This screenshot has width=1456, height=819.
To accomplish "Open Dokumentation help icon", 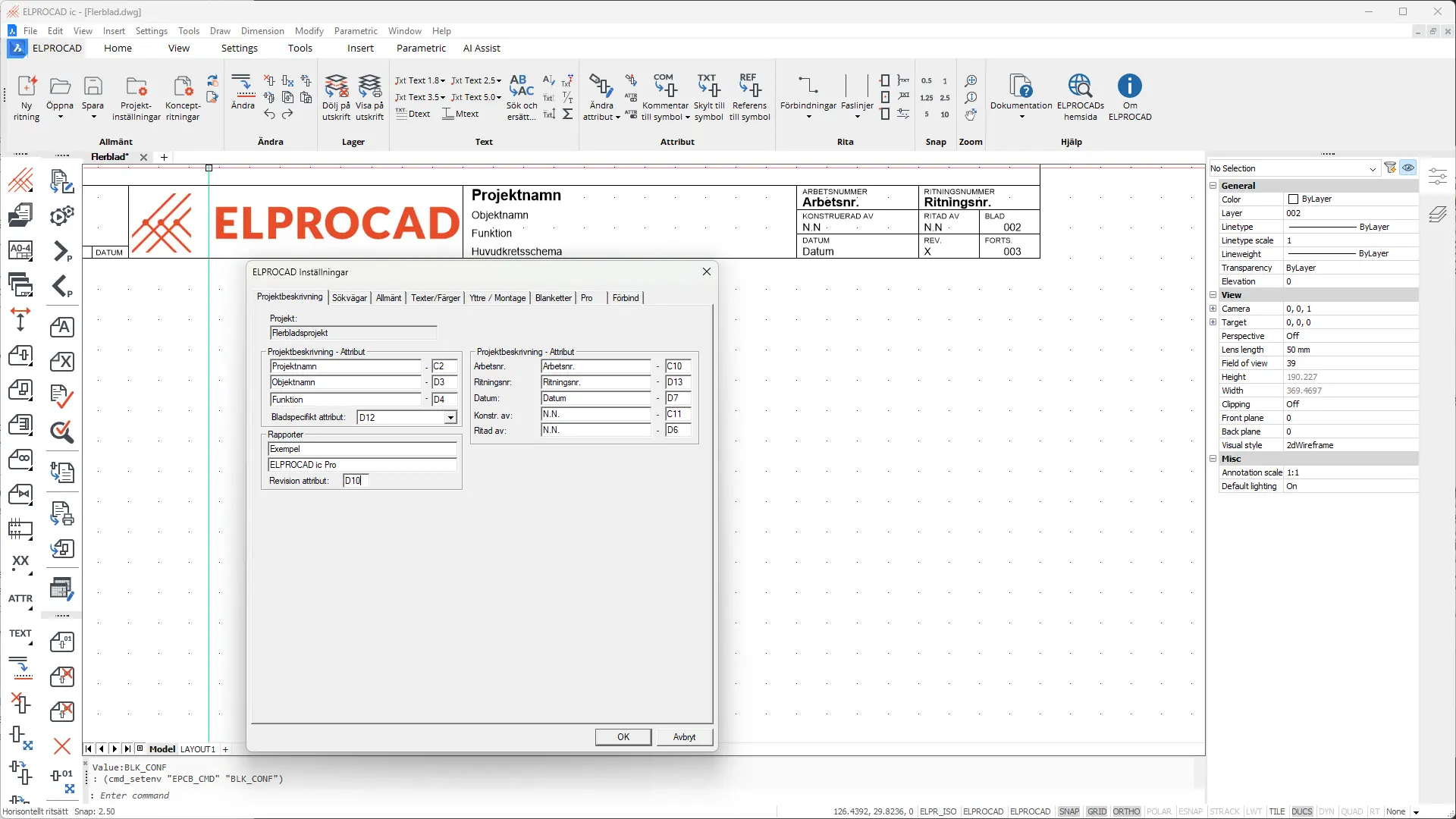I will pos(1021,86).
